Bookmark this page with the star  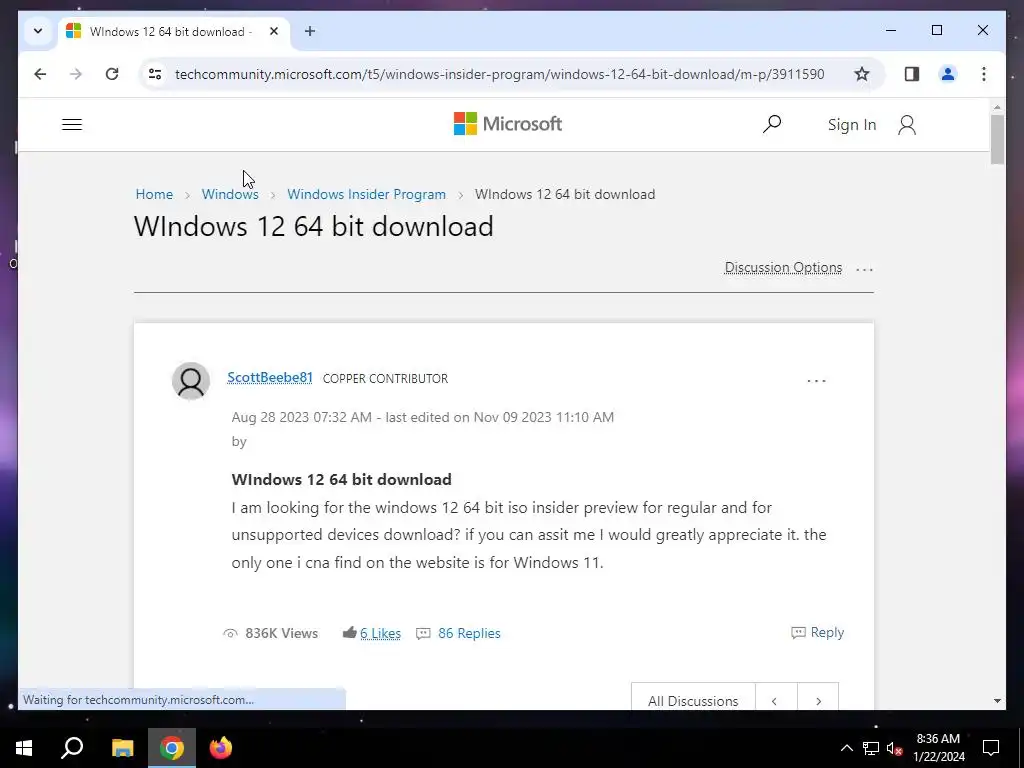click(x=862, y=74)
